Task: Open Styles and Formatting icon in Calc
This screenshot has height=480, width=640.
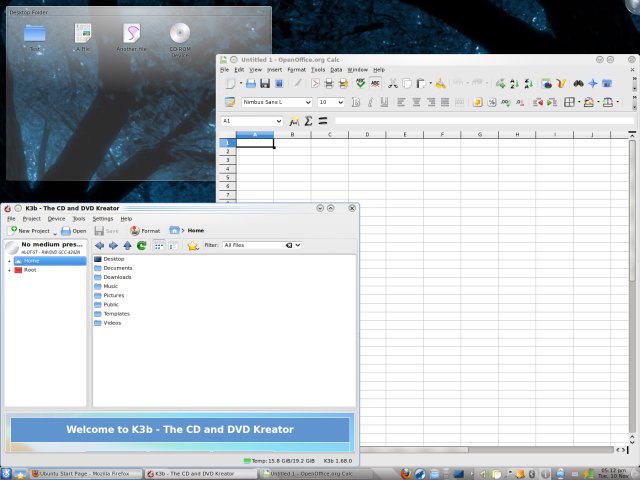Action: (230, 102)
